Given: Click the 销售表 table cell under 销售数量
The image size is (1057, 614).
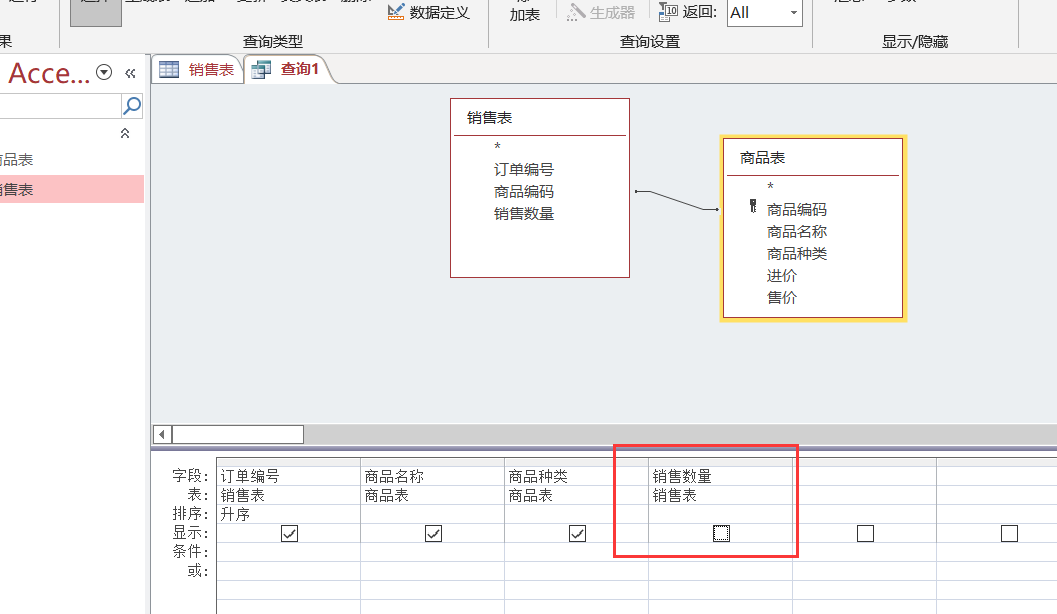Looking at the screenshot, I should [x=721, y=495].
